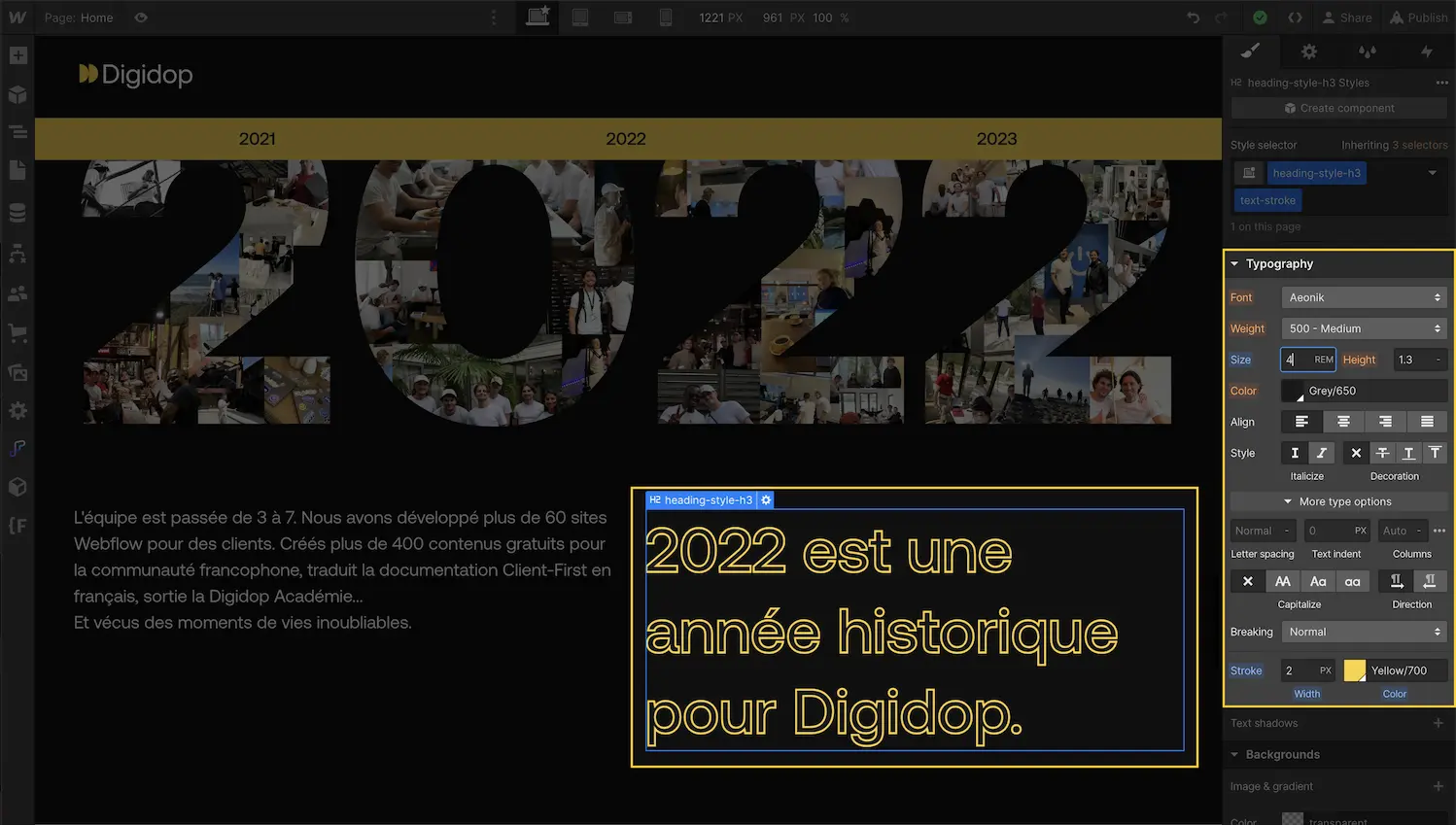Viewport: 1456px width, 825px height.
Task: Open the Pages panel
Action: 17,170
